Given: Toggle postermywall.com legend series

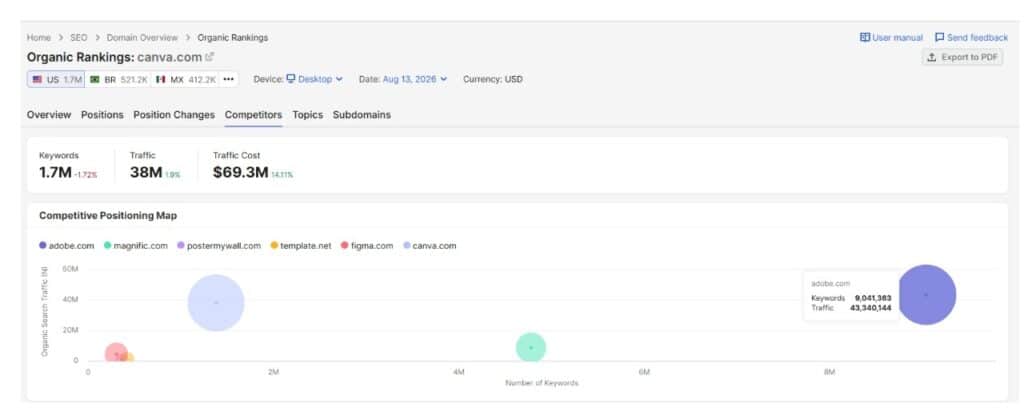Looking at the screenshot, I should click(219, 246).
